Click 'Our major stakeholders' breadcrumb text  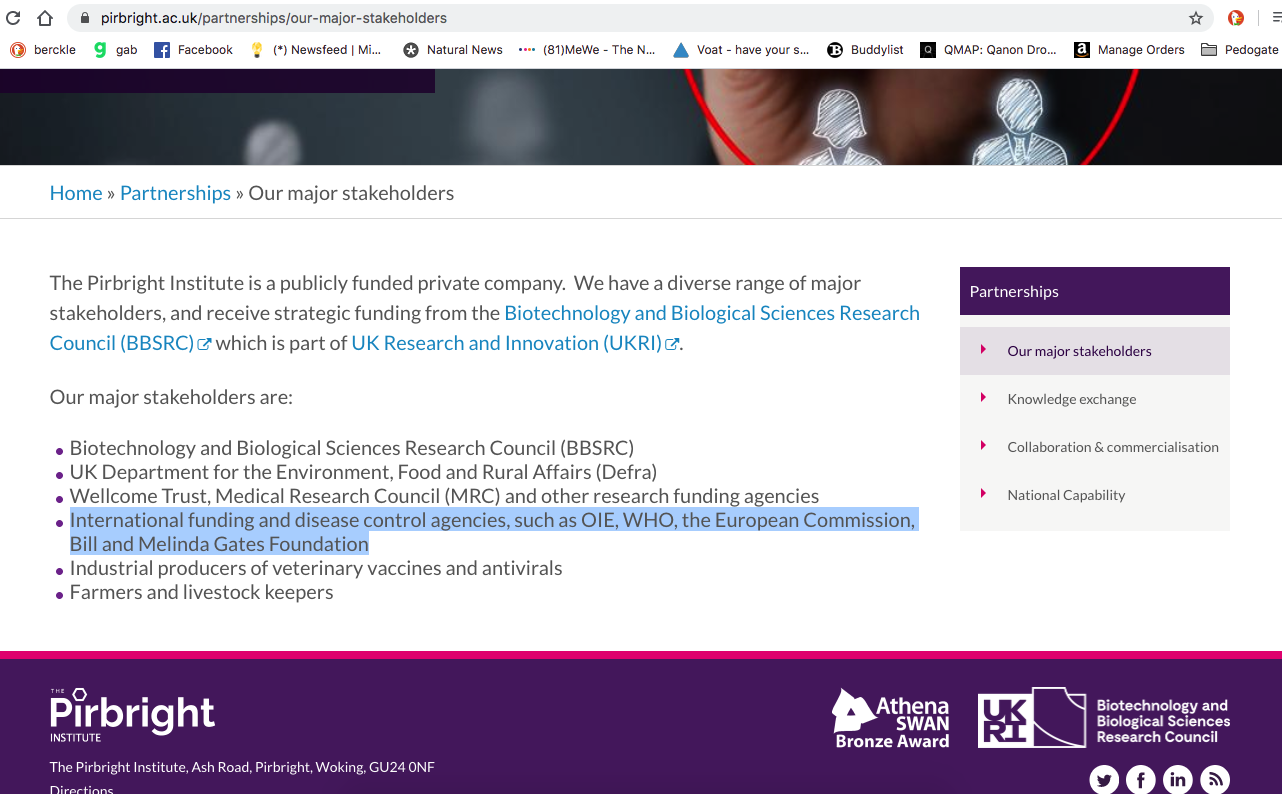click(351, 193)
